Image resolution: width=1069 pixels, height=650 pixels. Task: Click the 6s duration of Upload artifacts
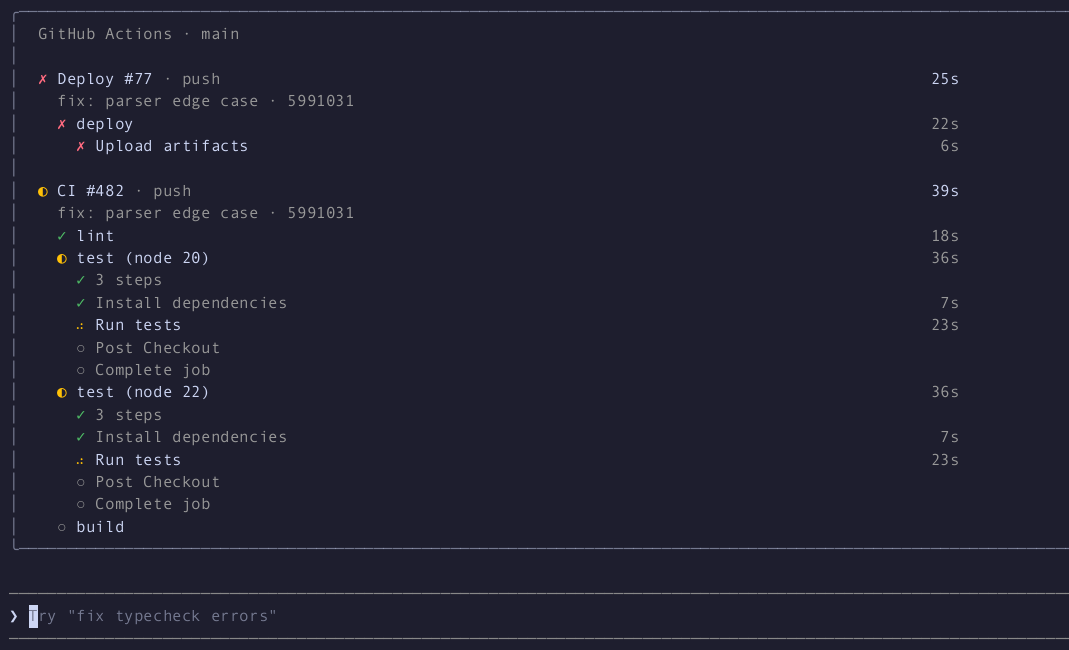[x=950, y=146]
